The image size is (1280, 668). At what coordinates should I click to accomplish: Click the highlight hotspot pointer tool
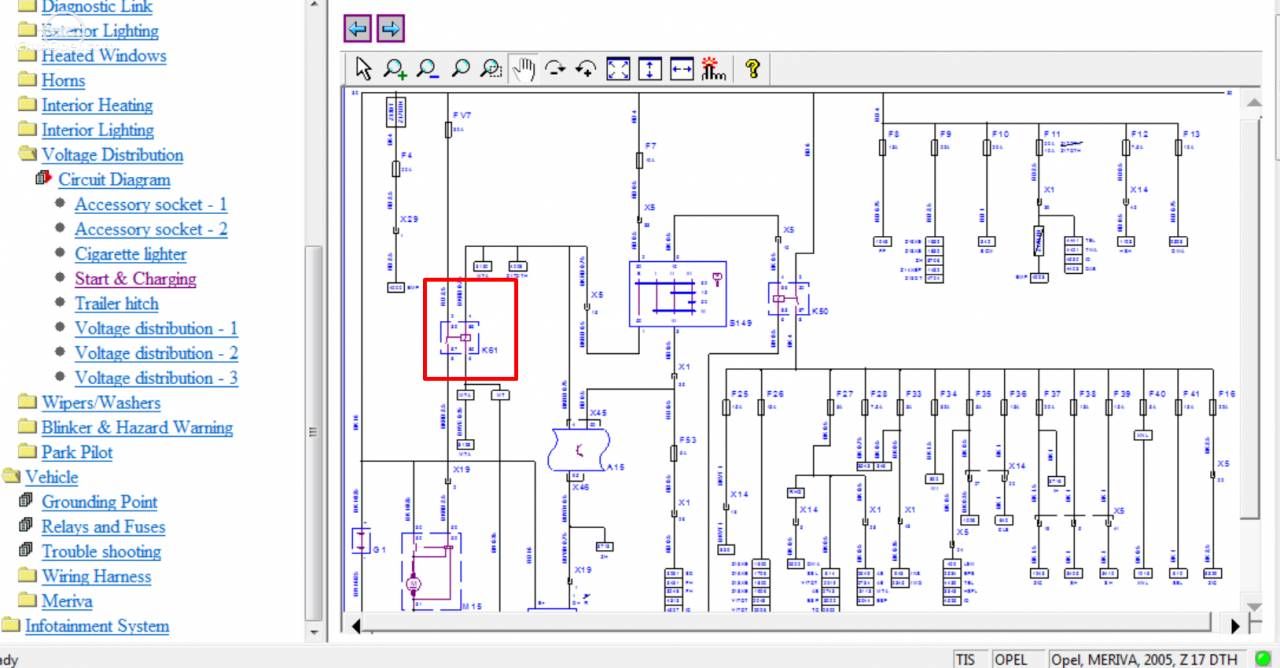712,68
